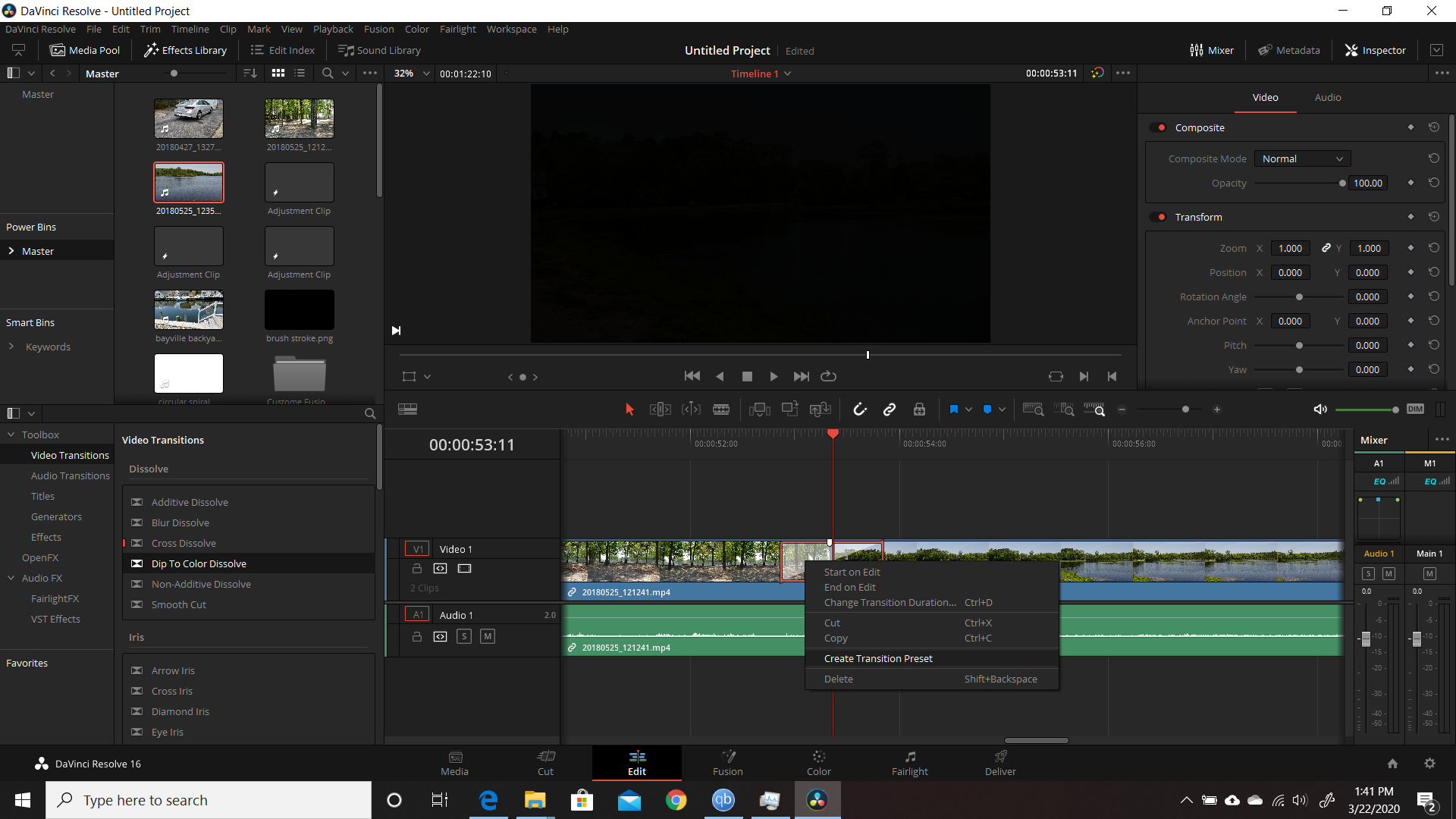Disable Video 1 track visibility
This screenshot has width=1456, height=819.
point(464,569)
